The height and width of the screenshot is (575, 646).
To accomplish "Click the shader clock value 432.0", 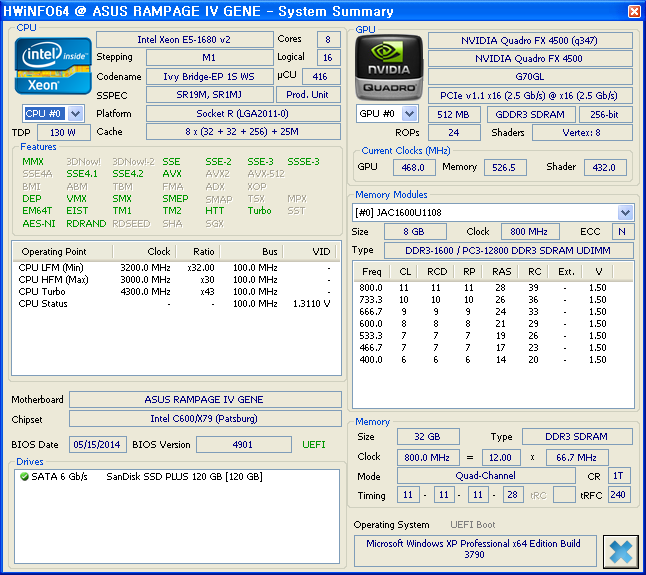I will coord(605,168).
